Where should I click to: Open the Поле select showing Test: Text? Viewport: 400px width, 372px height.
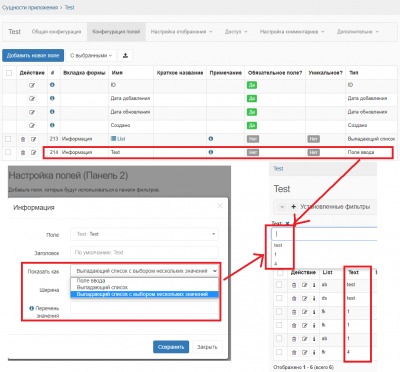(144, 234)
